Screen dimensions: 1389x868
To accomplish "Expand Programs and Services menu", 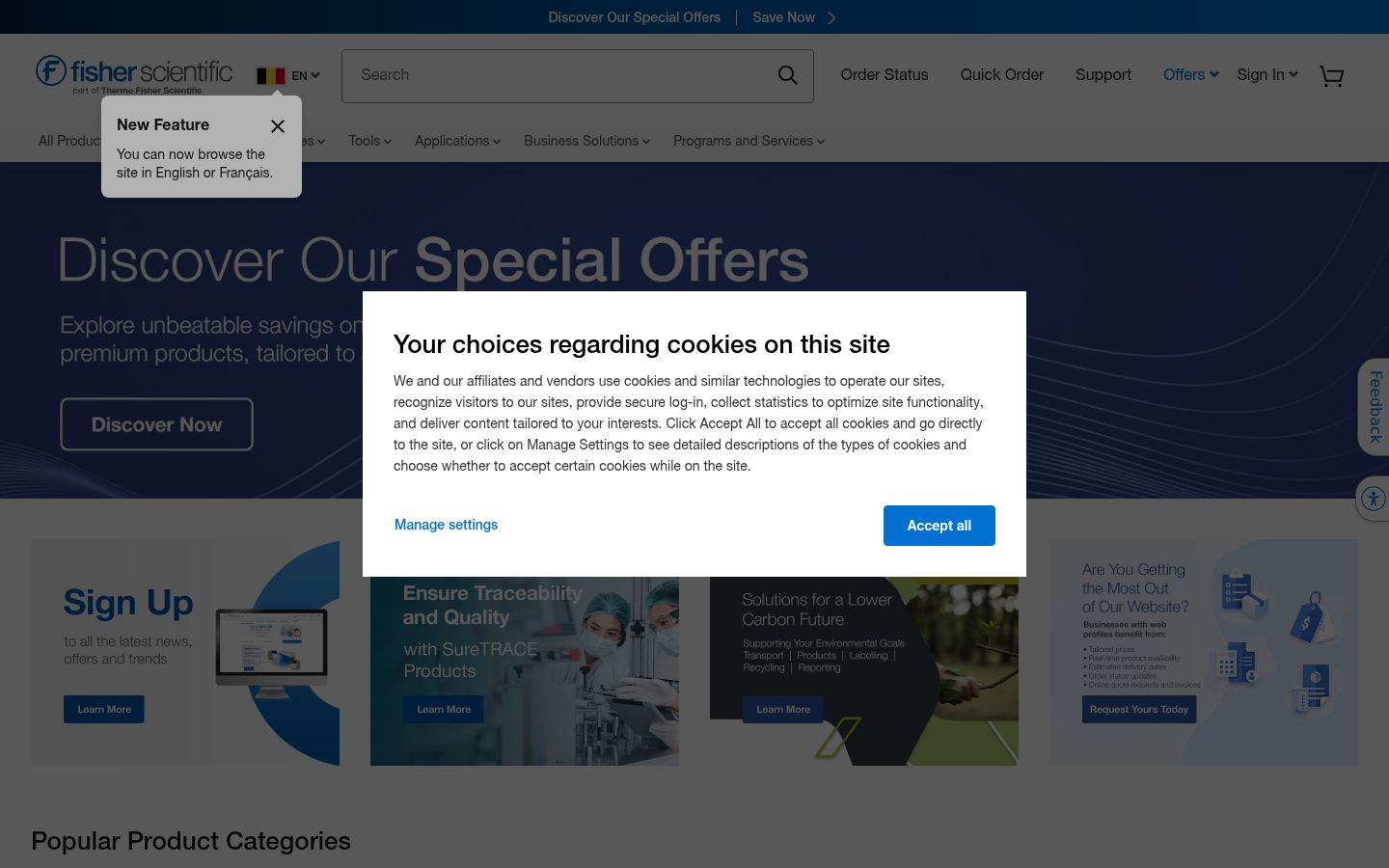I will (749, 141).
